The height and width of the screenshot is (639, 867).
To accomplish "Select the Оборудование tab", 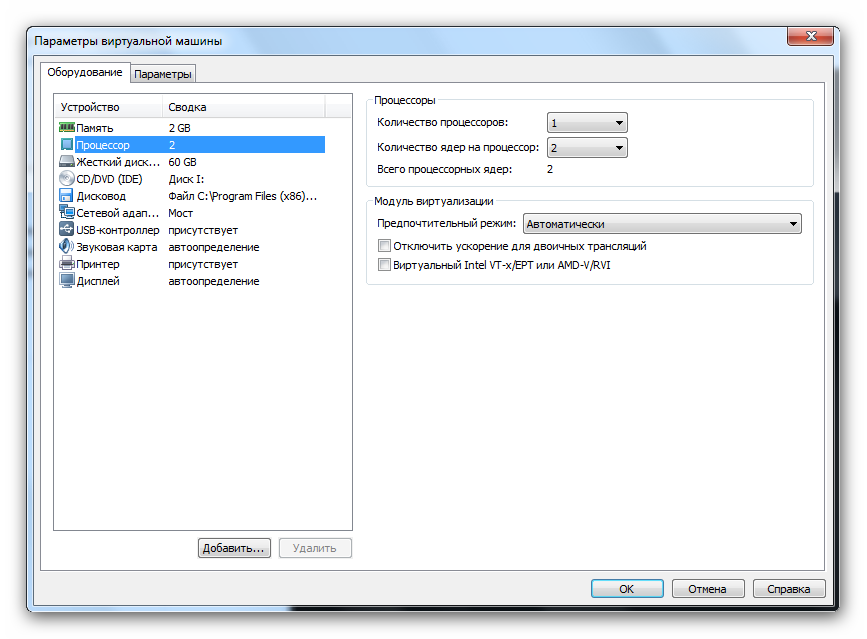I will tap(85, 73).
